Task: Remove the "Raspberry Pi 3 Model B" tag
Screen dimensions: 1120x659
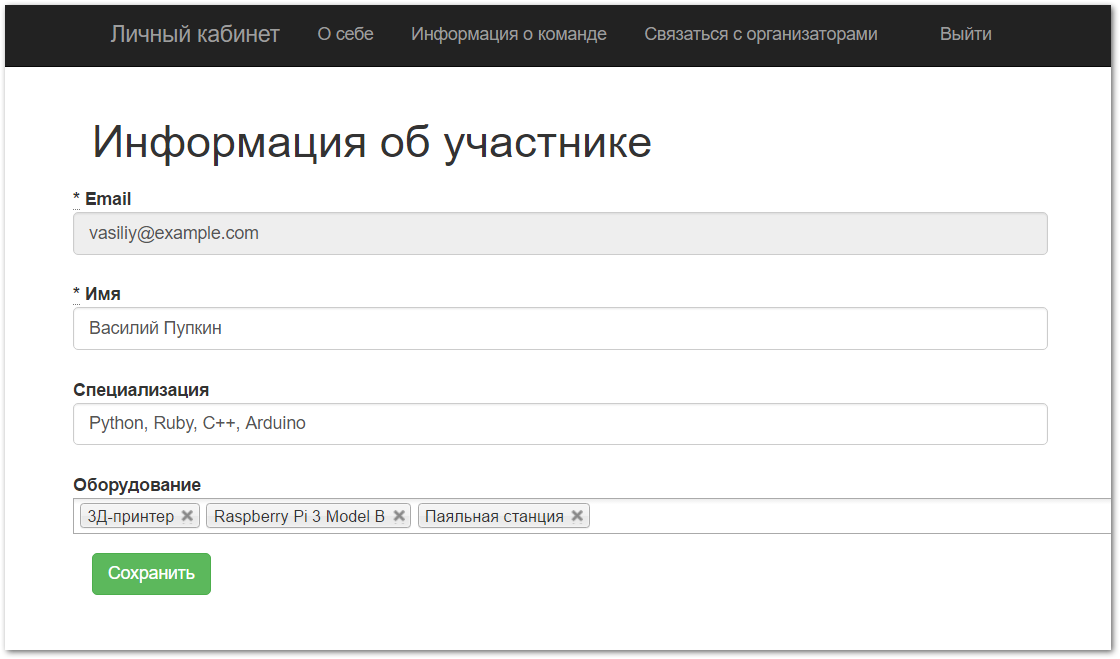Action: click(399, 516)
